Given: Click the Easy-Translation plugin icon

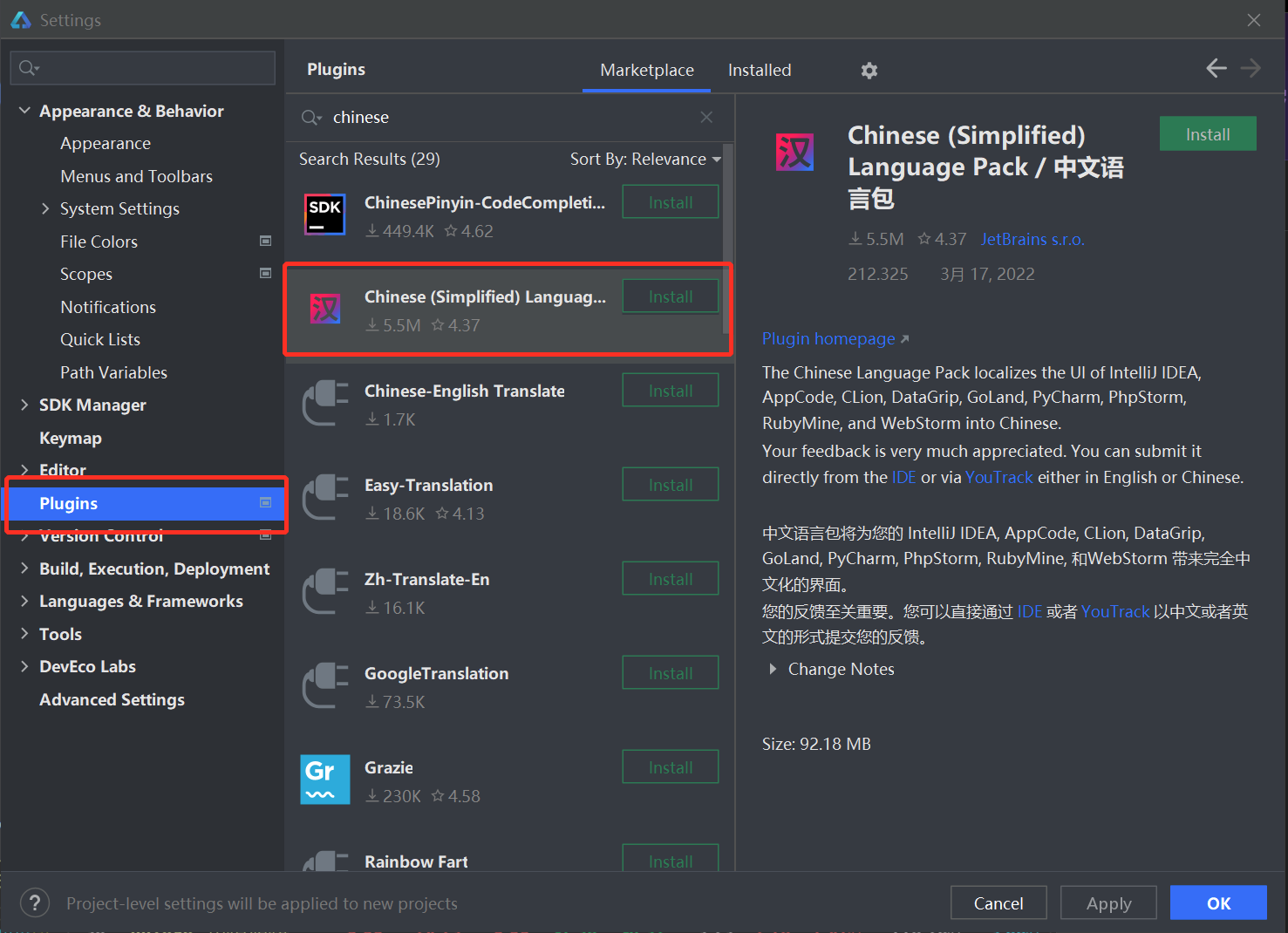Looking at the screenshot, I should point(325,497).
